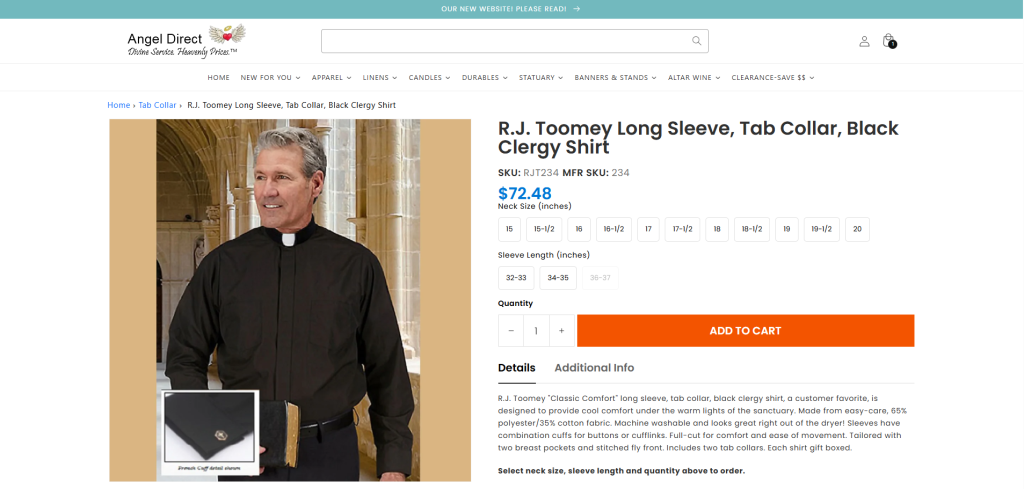Expand the Candles menu dropdown

429,78
